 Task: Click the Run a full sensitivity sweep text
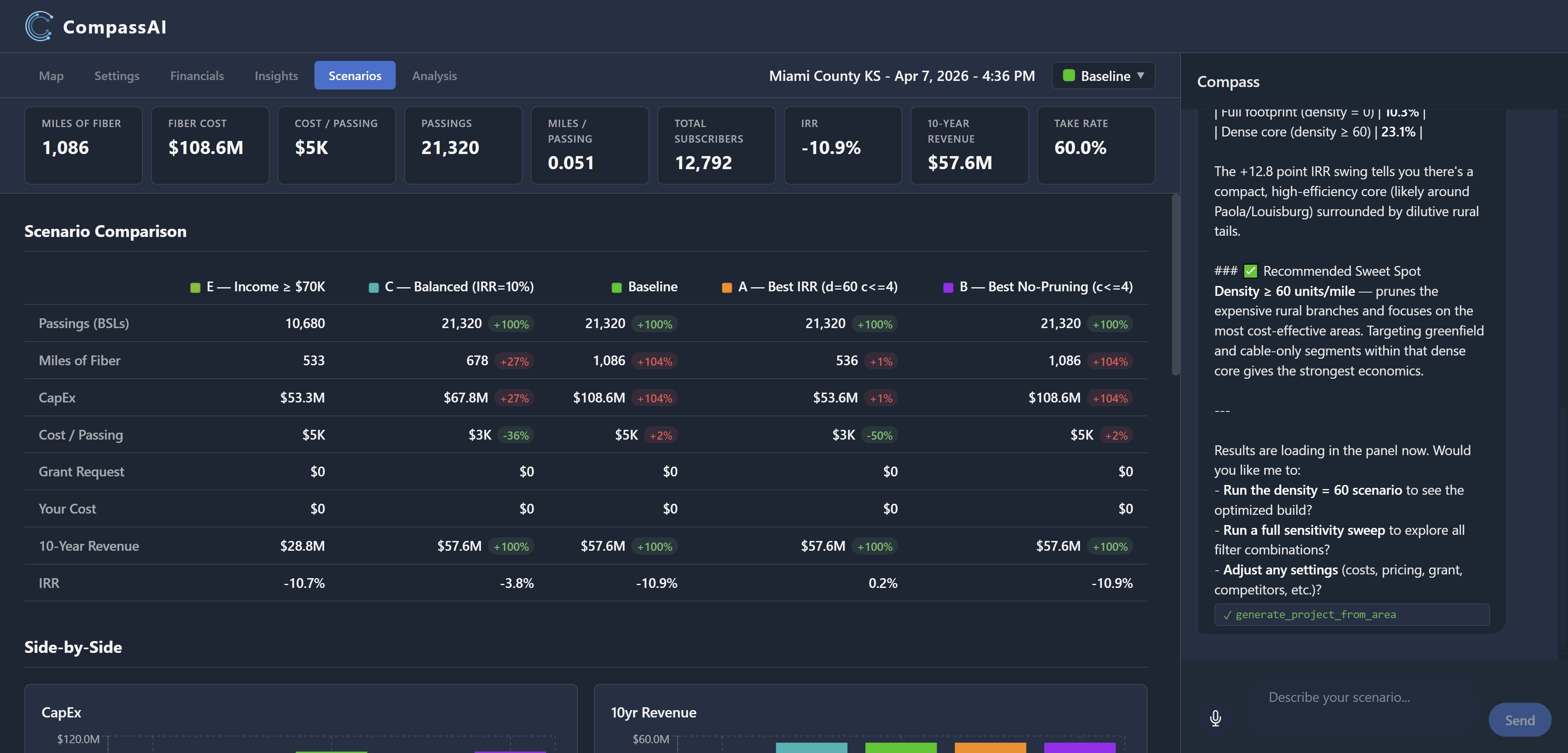click(x=1304, y=531)
